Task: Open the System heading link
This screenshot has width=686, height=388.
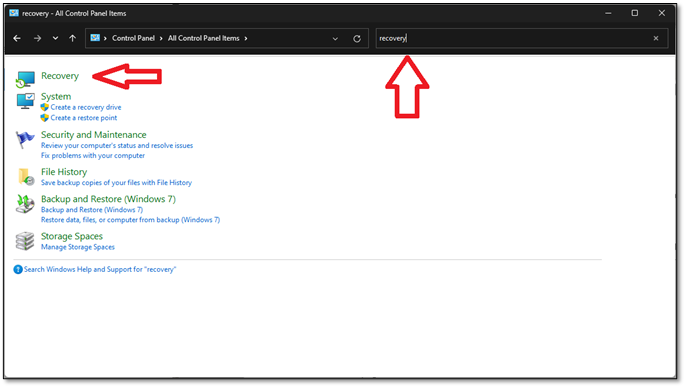Action: [x=56, y=96]
